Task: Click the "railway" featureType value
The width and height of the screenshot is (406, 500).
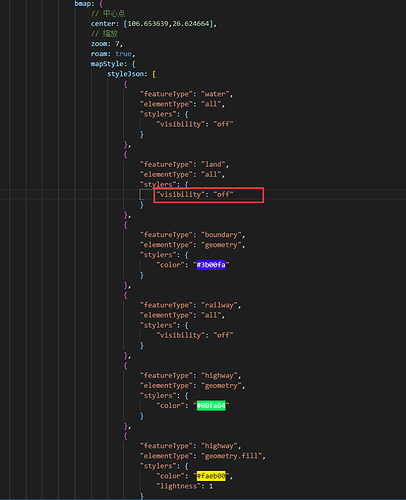Action: 219,305
